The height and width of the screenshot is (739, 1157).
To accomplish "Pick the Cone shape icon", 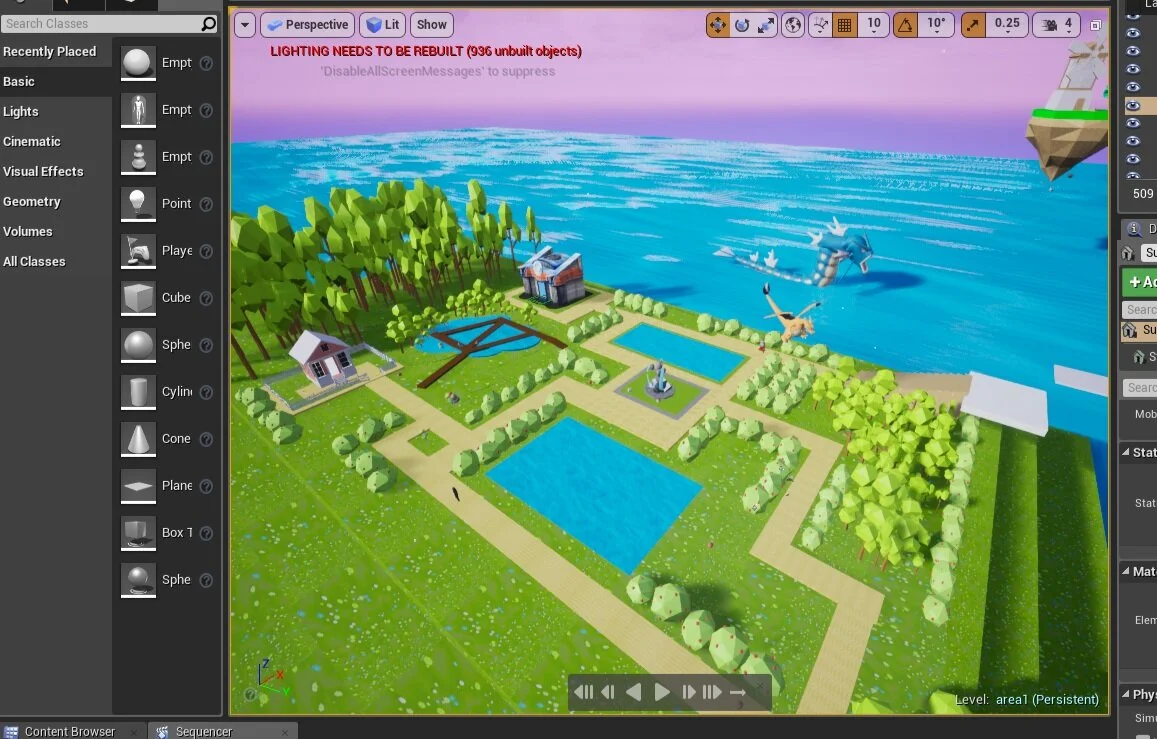I will click(138, 439).
